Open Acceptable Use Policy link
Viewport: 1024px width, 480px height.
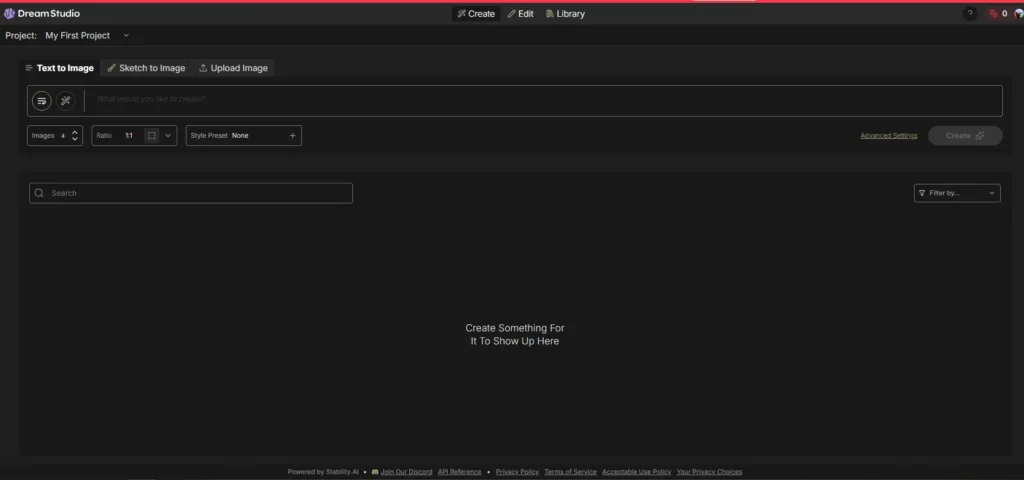coord(636,472)
